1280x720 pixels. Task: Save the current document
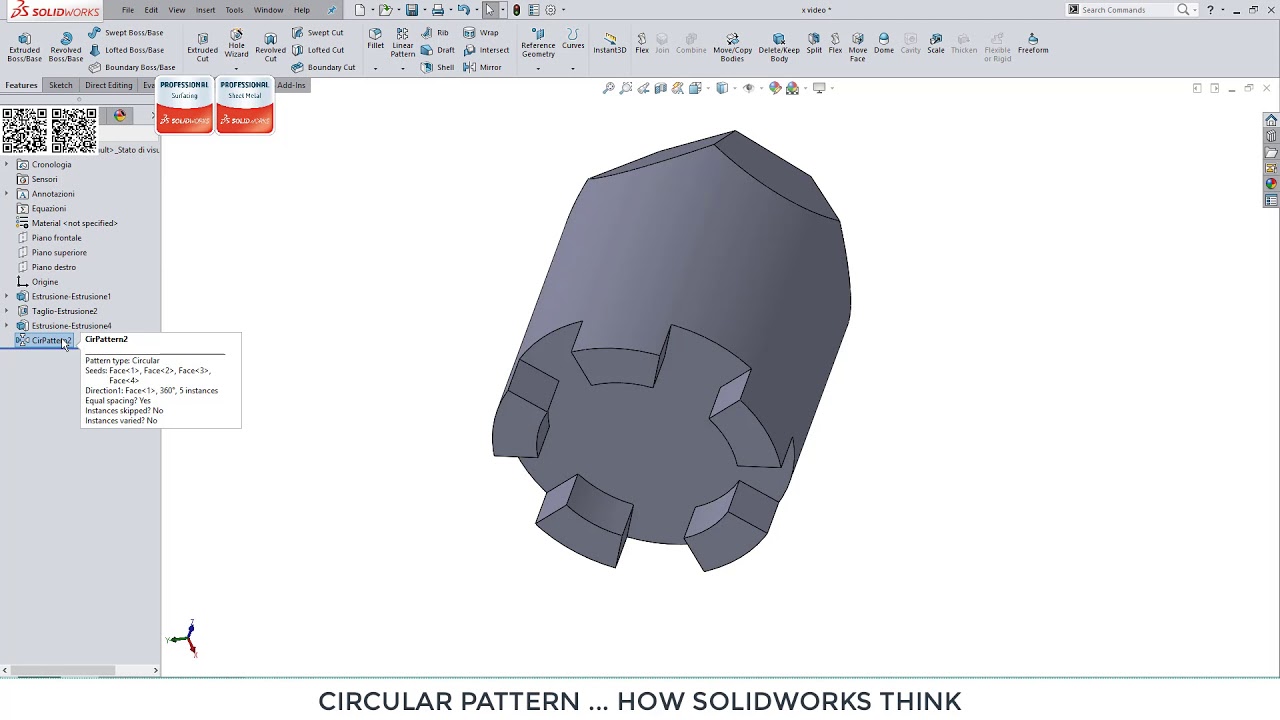point(411,10)
